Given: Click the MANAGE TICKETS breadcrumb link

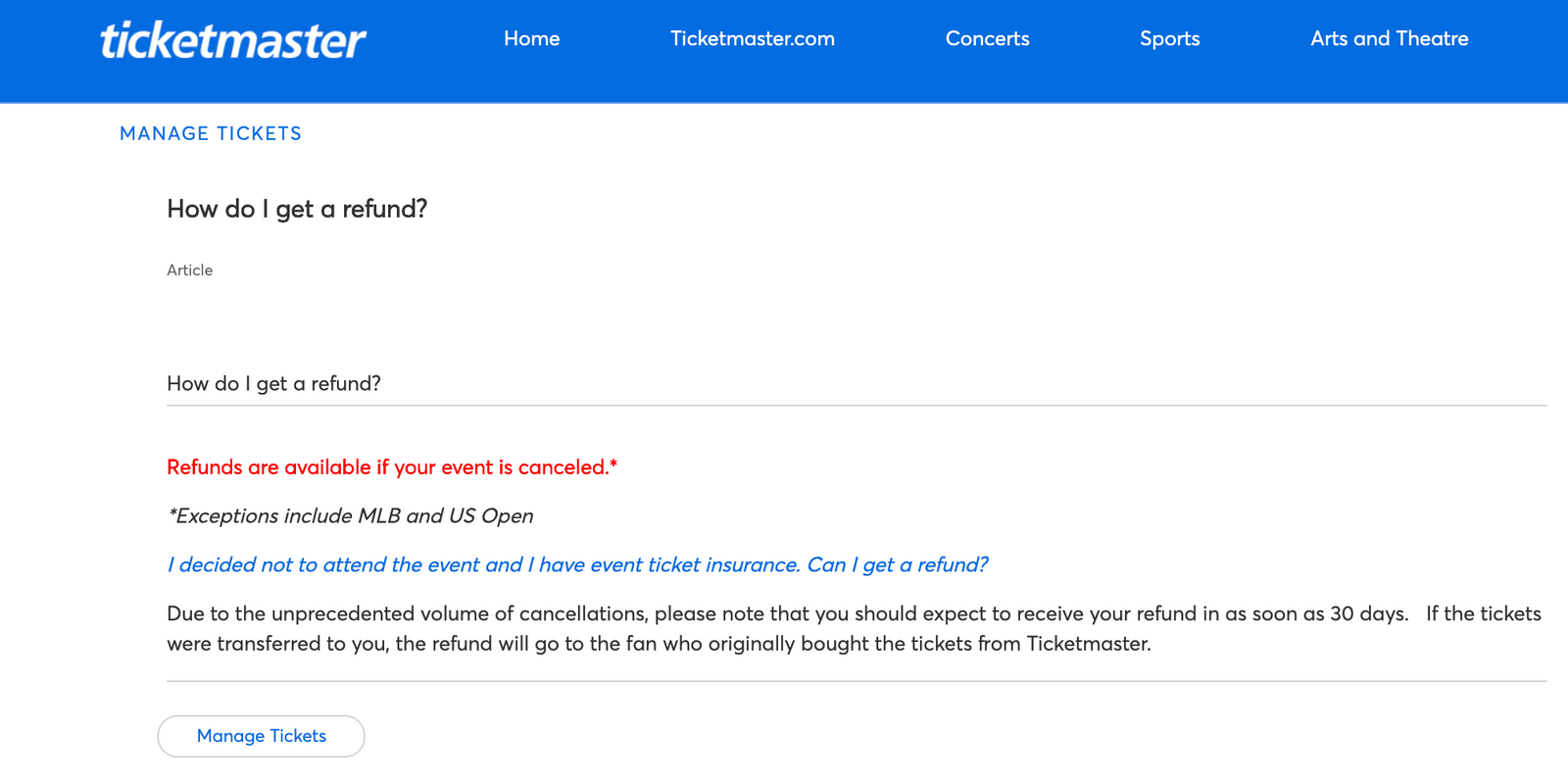Looking at the screenshot, I should click(210, 133).
